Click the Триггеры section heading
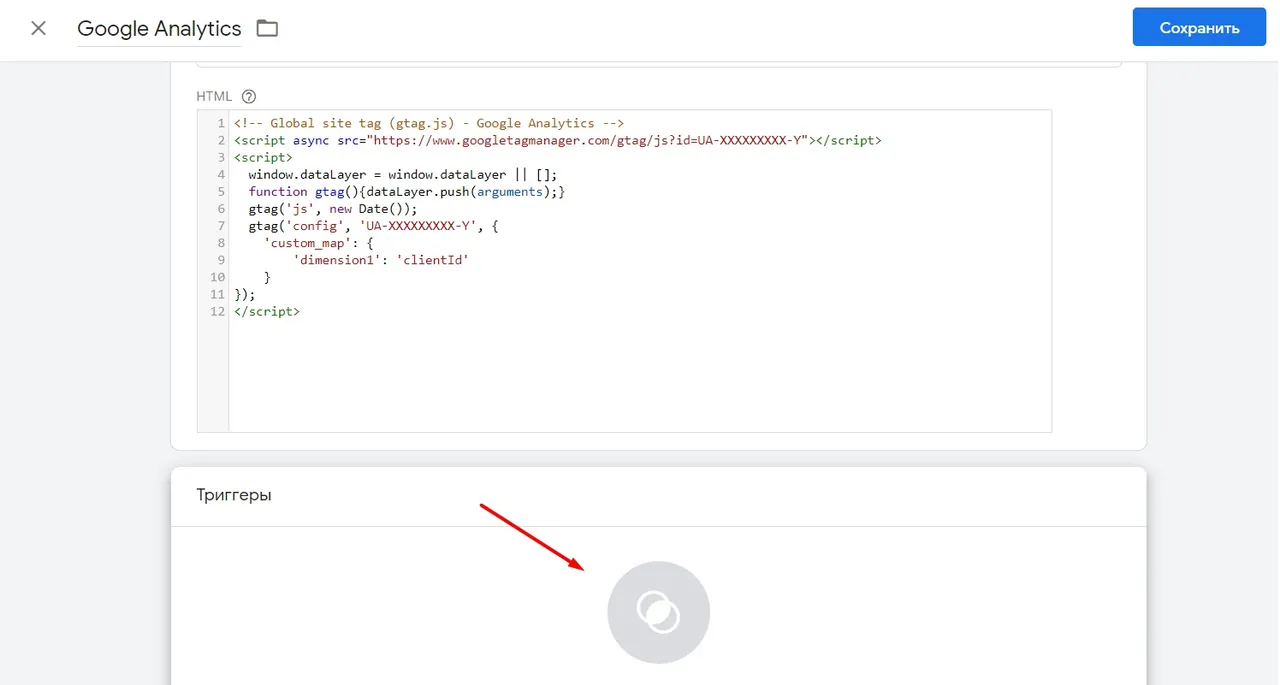 [x=234, y=495]
